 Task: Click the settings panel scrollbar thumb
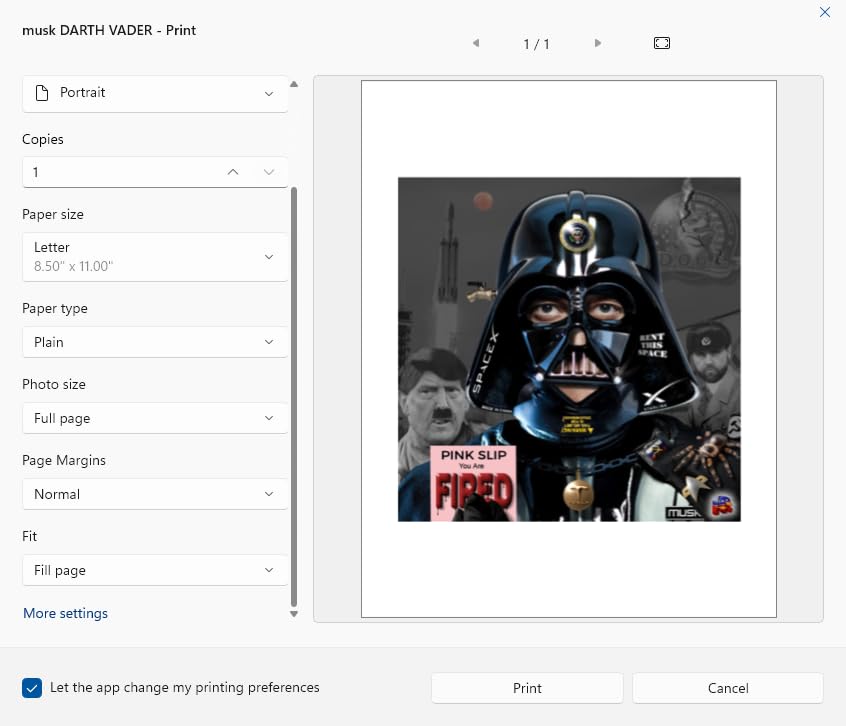tap(294, 397)
